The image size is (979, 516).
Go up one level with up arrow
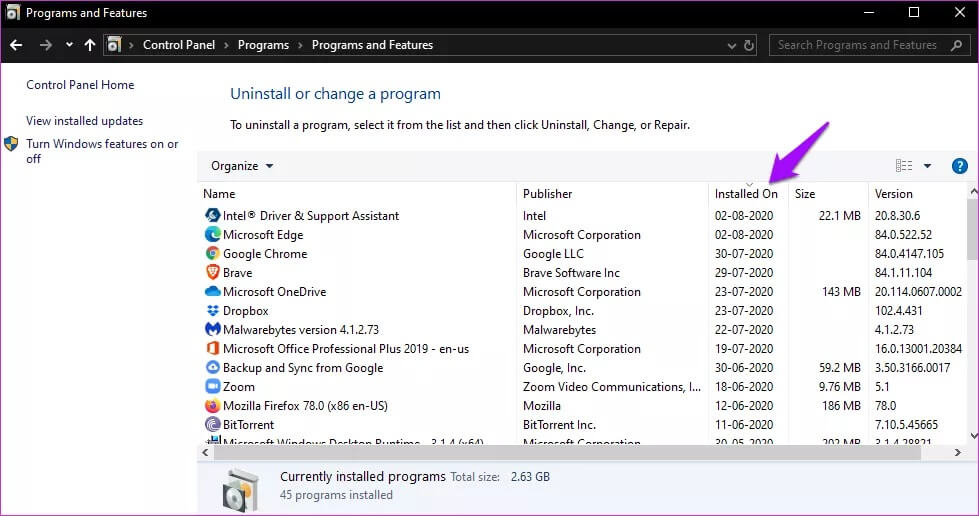point(90,45)
